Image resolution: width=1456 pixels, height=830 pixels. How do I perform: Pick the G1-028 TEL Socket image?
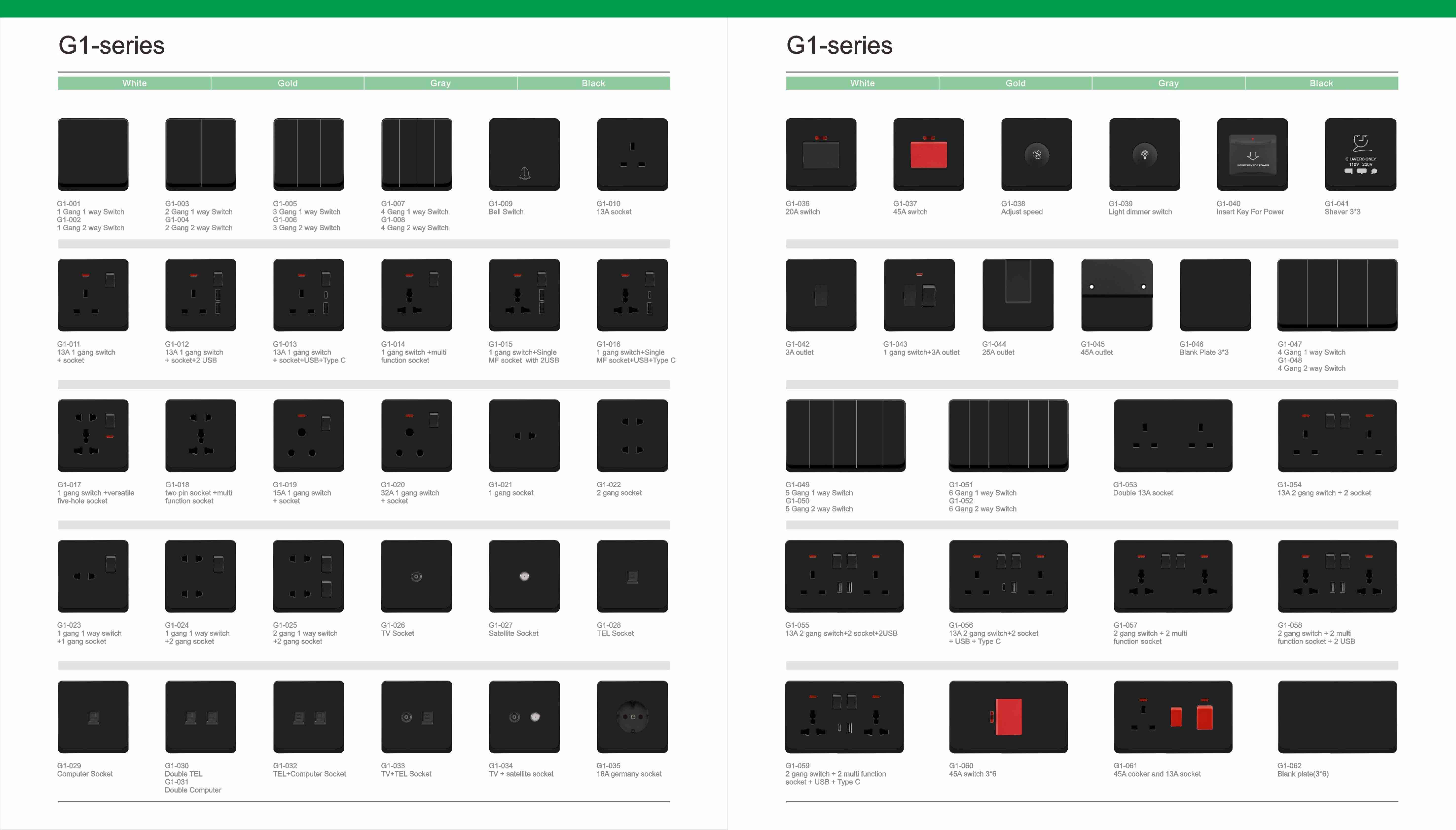632,576
